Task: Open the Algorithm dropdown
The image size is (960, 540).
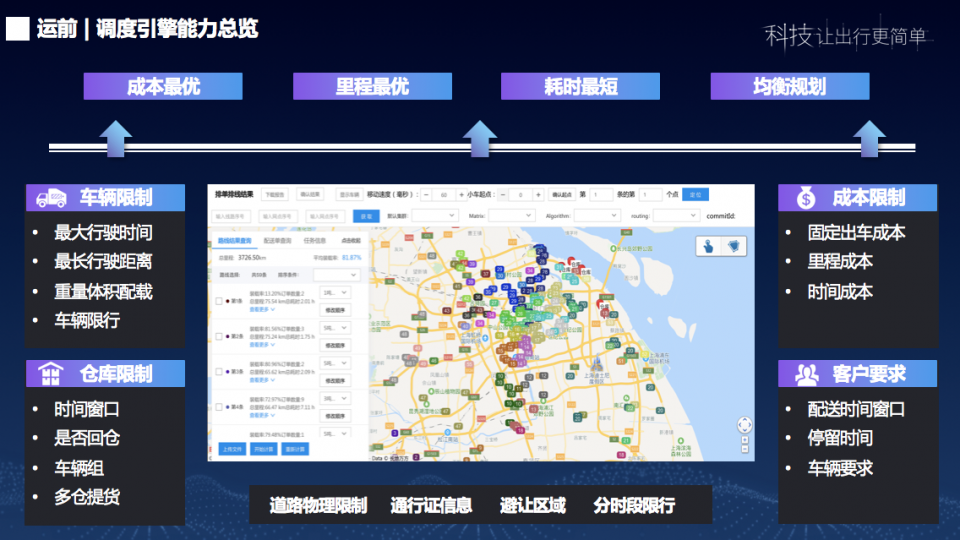Action: (x=596, y=216)
